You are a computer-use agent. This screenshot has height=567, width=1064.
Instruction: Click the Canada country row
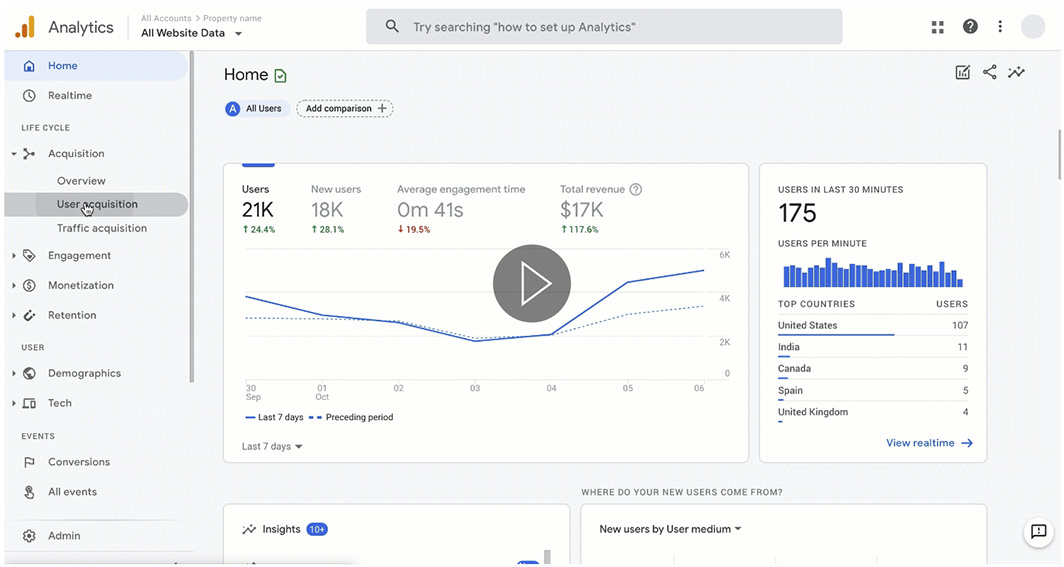point(873,370)
